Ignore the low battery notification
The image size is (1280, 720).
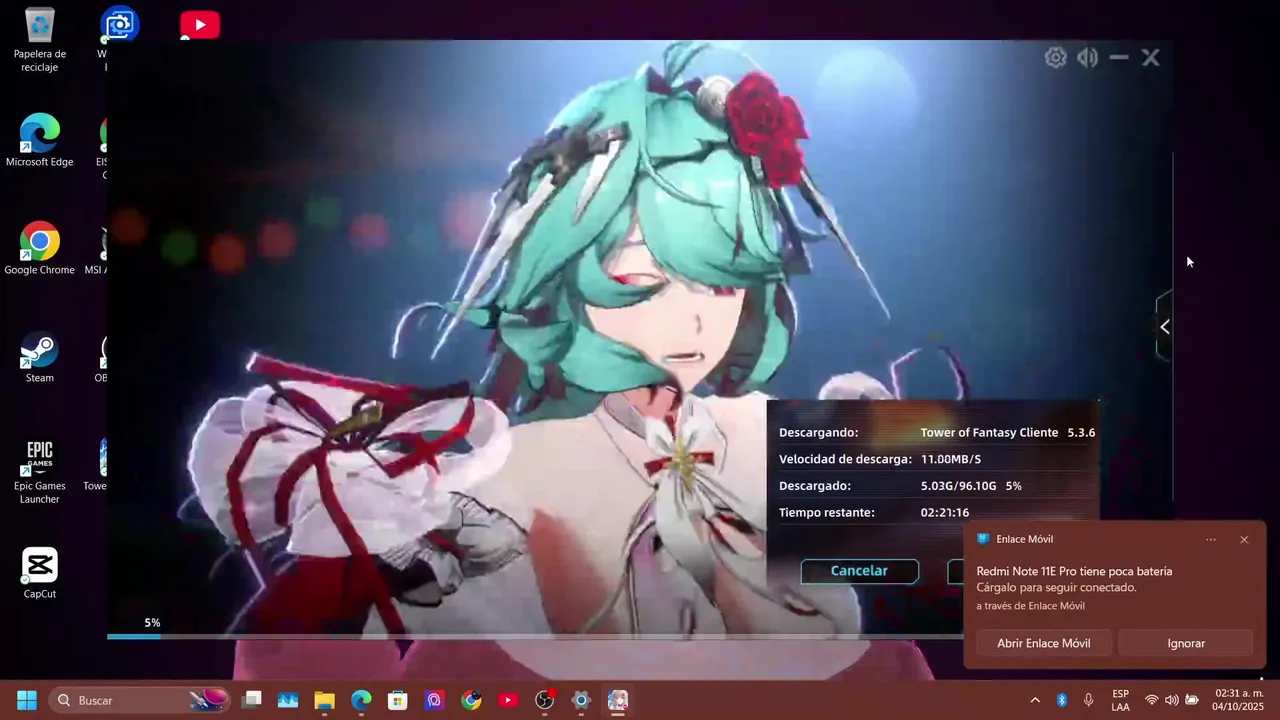click(x=1186, y=643)
